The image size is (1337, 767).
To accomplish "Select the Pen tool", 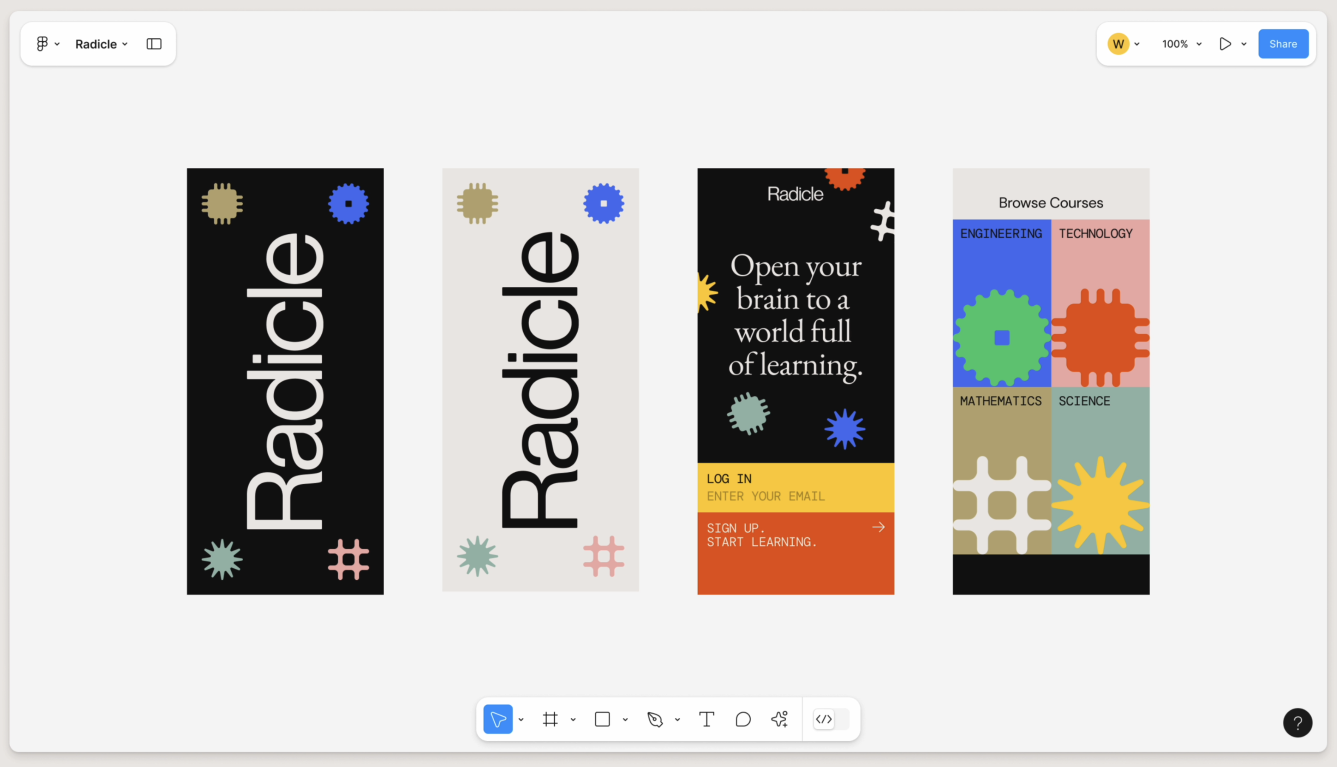I will 655,719.
